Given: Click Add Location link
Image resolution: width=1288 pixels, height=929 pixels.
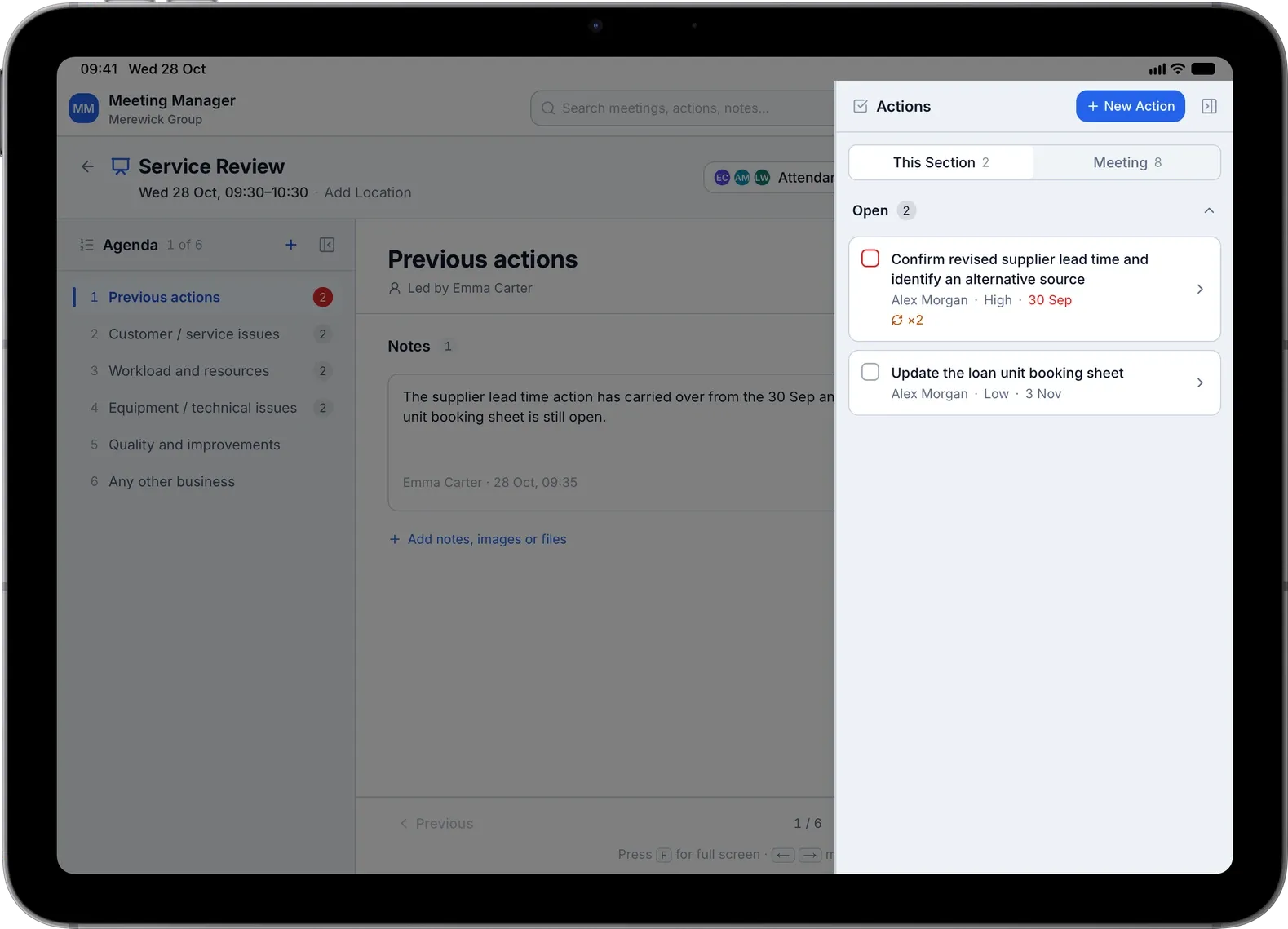Looking at the screenshot, I should (x=368, y=192).
